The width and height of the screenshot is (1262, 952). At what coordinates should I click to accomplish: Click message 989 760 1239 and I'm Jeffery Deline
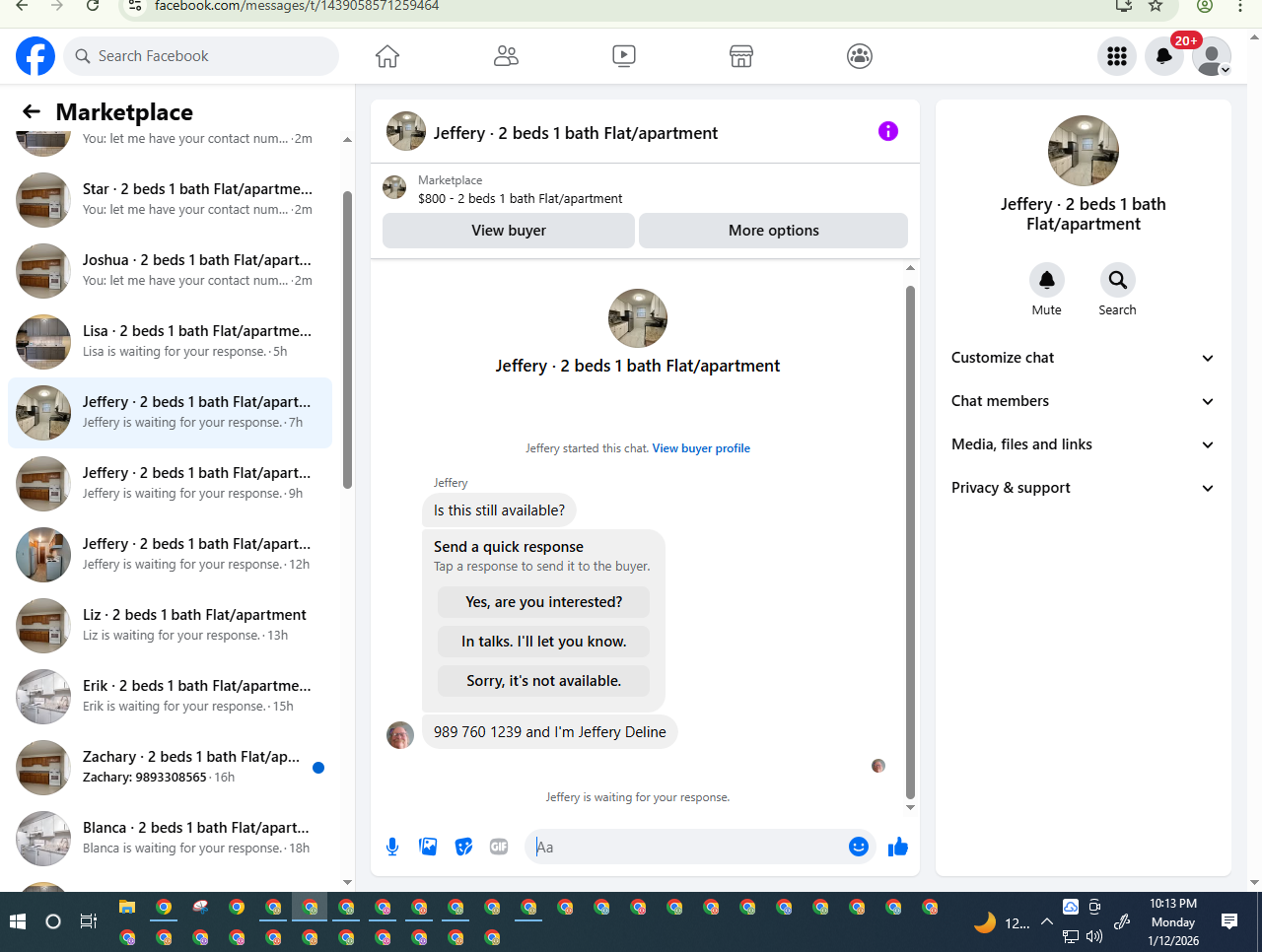click(x=550, y=732)
